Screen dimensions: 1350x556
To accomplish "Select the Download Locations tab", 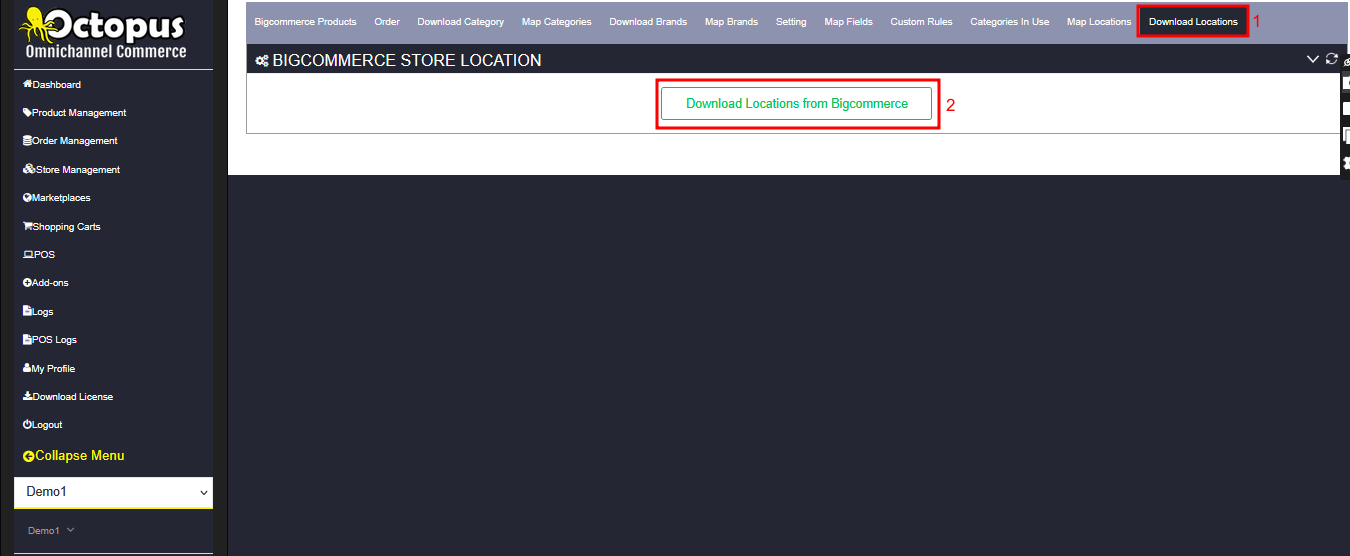I will pos(1193,22).
